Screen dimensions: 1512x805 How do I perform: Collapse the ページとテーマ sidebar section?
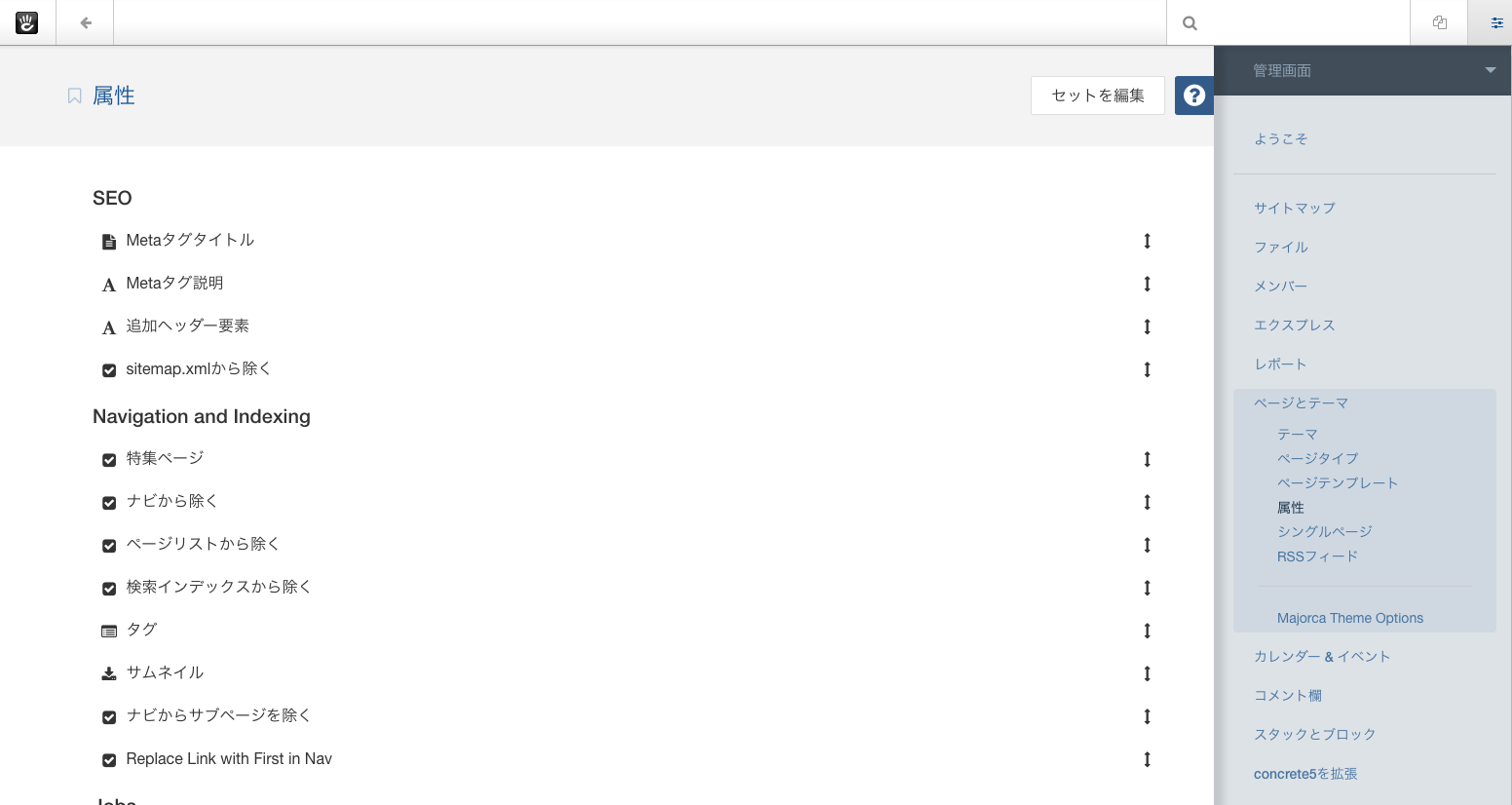click(x=1301, y=402)
